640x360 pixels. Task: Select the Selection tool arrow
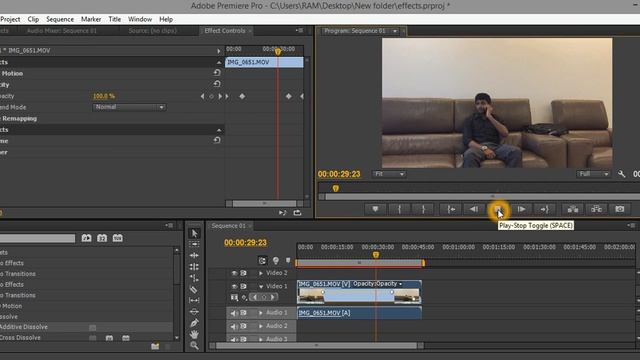[x=194, y=233]
